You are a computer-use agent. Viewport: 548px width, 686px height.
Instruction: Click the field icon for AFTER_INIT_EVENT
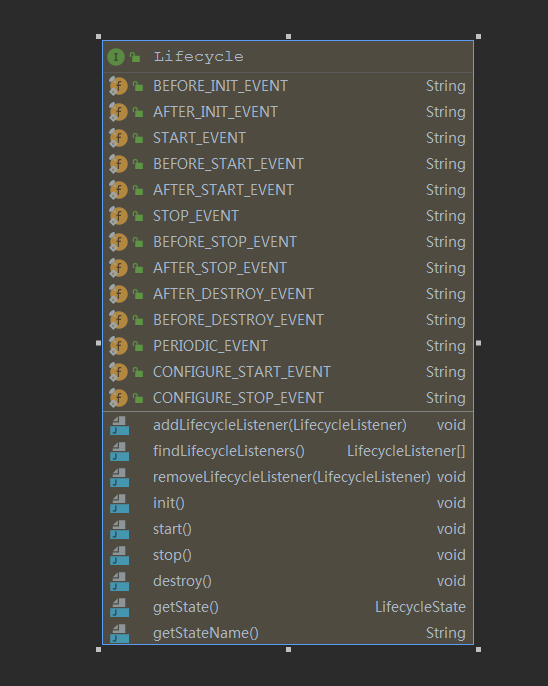click(x=118, y=112)
